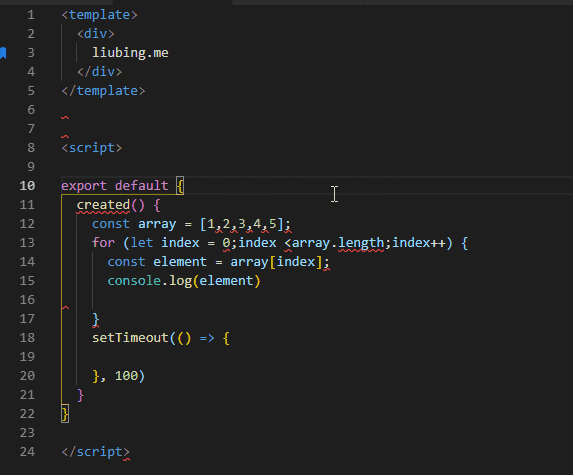Click the highlighted opening brace after default

[x=180, y=186]
